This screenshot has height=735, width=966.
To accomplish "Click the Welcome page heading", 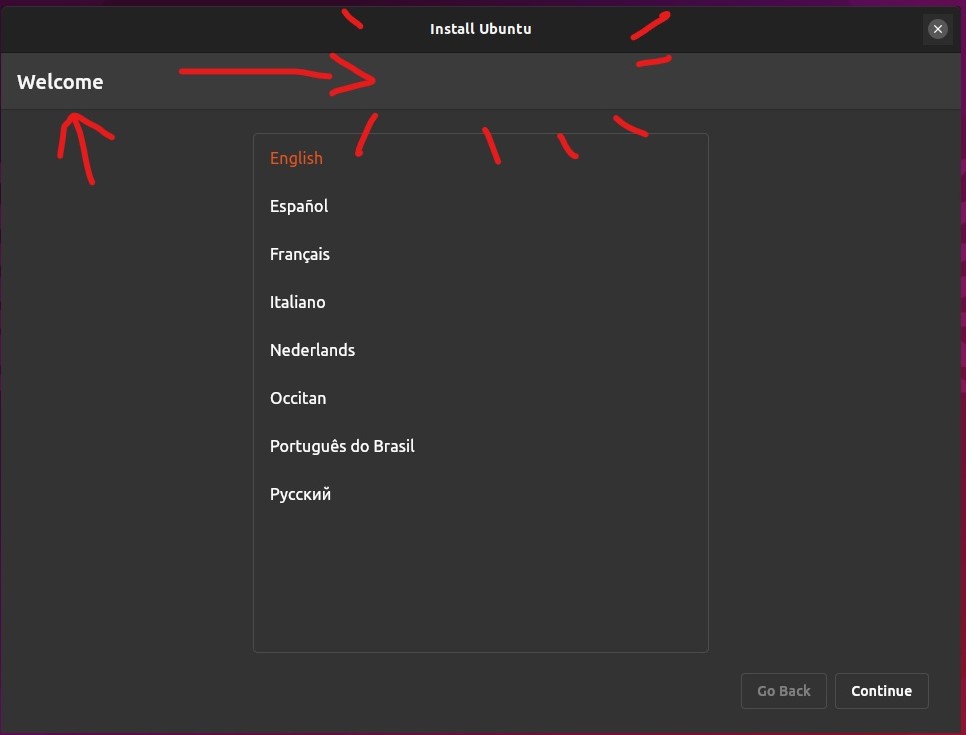I will 60,82.
